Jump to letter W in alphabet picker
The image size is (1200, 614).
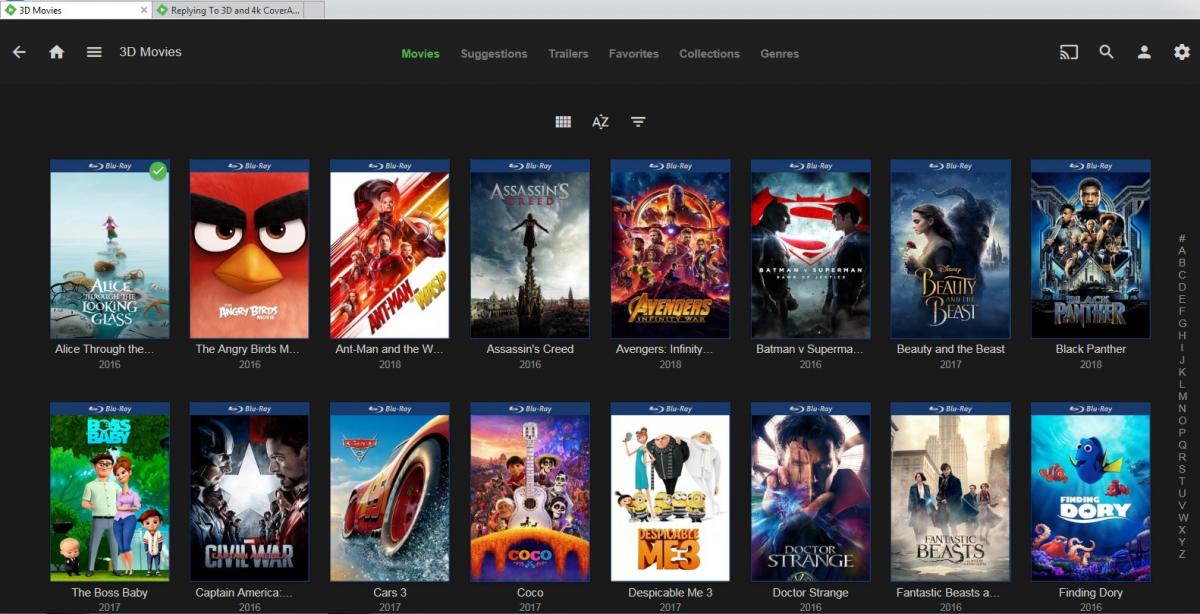tap(1182, 517)
